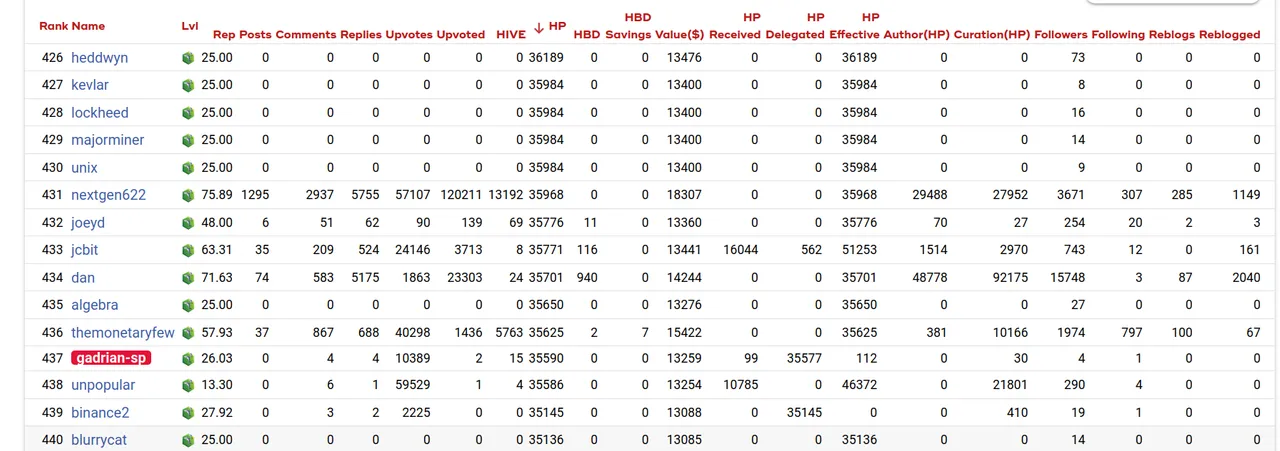Open the kevlar profile link

(90, 85)
